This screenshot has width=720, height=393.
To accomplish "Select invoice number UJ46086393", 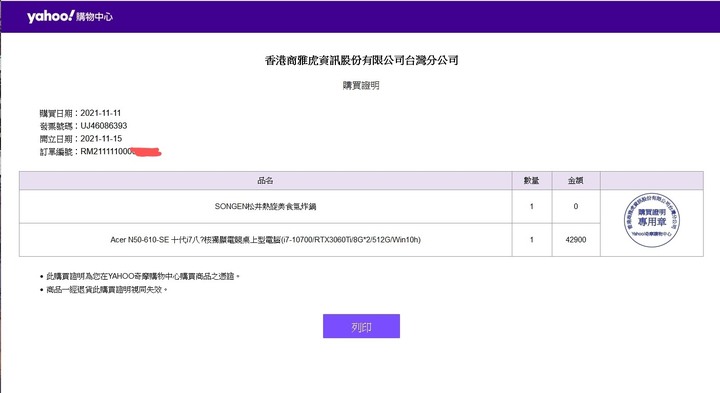I will [x=104, y=126].
